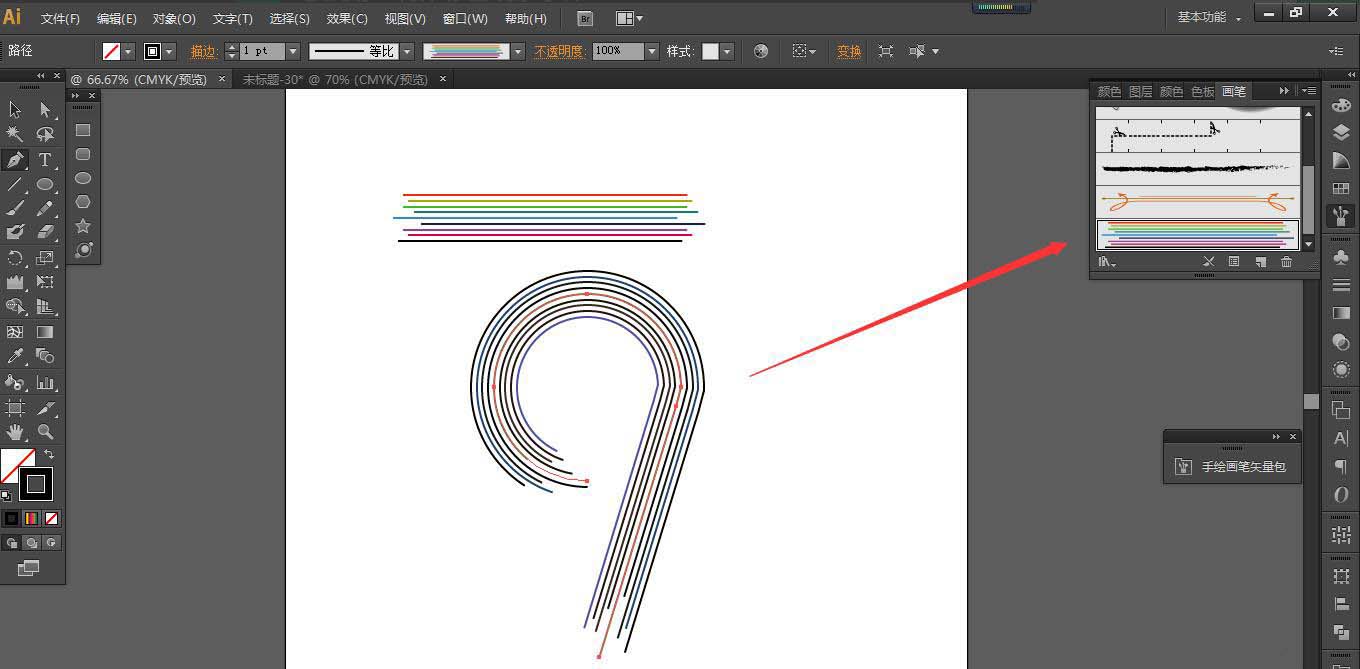Select the Shape Builder tool

tap(15, 307)
